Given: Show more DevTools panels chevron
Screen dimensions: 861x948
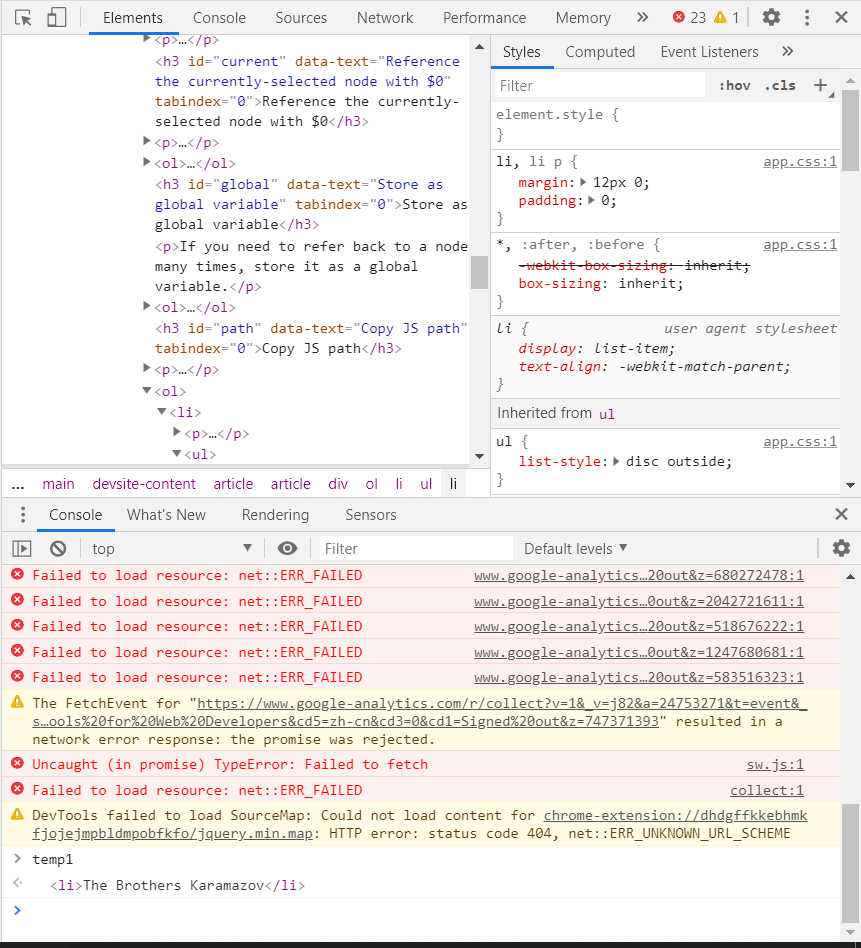Looking at the screenshot, I should (642, 18).
